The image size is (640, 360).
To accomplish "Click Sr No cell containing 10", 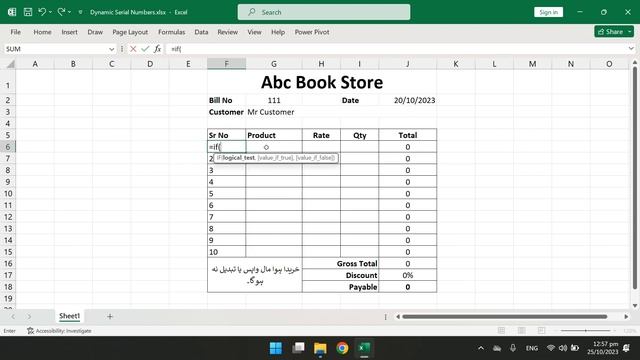I will coord(227,252).
